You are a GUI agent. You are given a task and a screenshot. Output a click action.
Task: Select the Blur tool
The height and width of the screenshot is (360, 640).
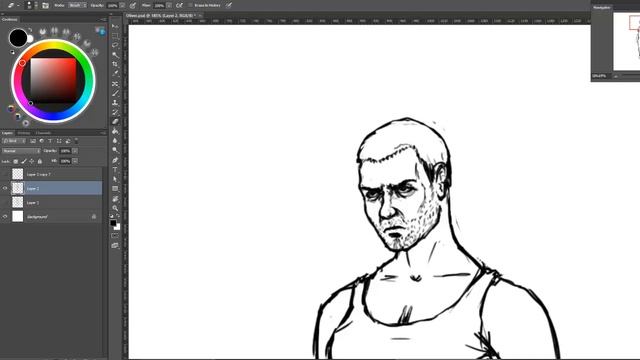coord(116,141)
